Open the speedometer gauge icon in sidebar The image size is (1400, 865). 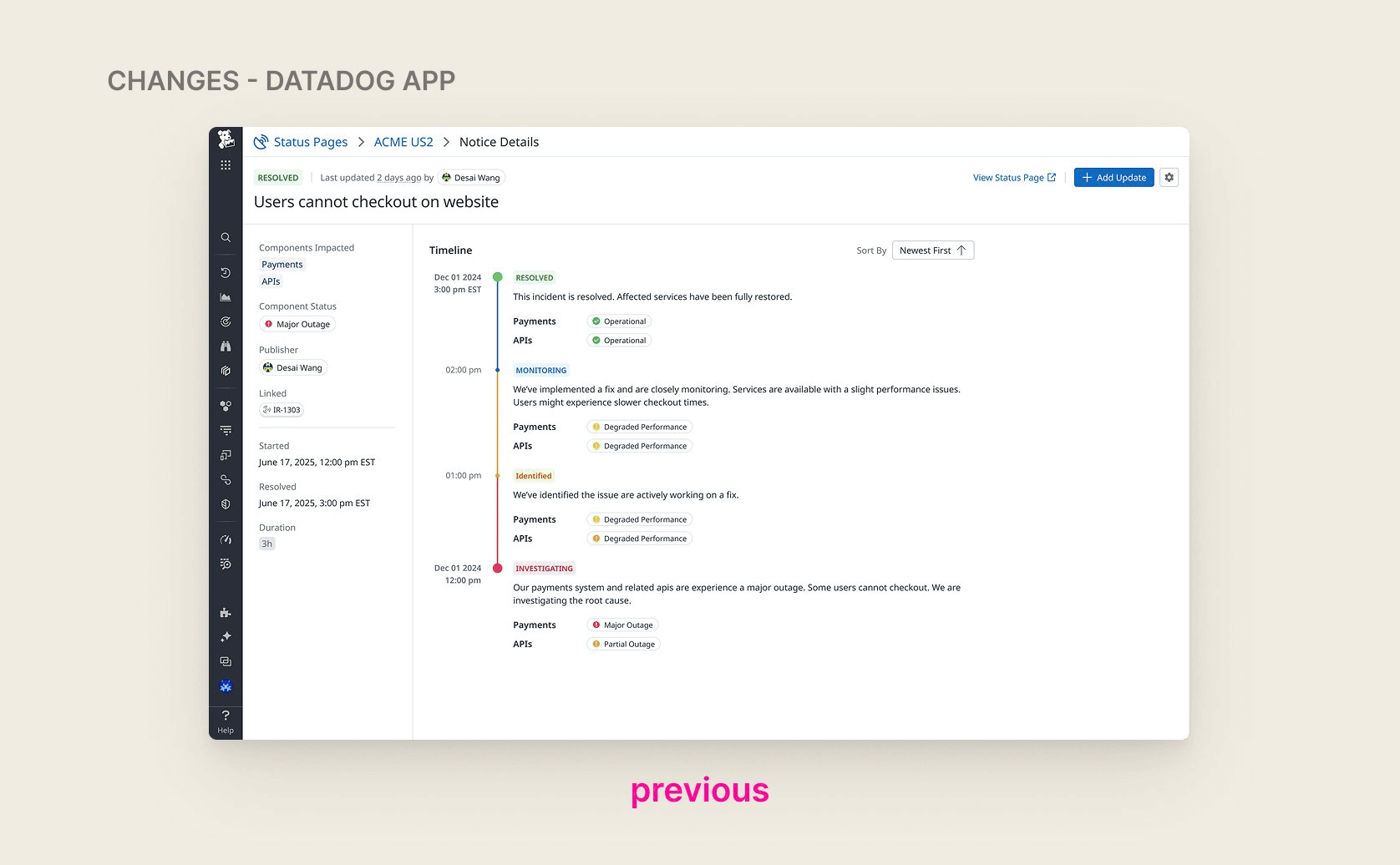click(x=226, y=539)
